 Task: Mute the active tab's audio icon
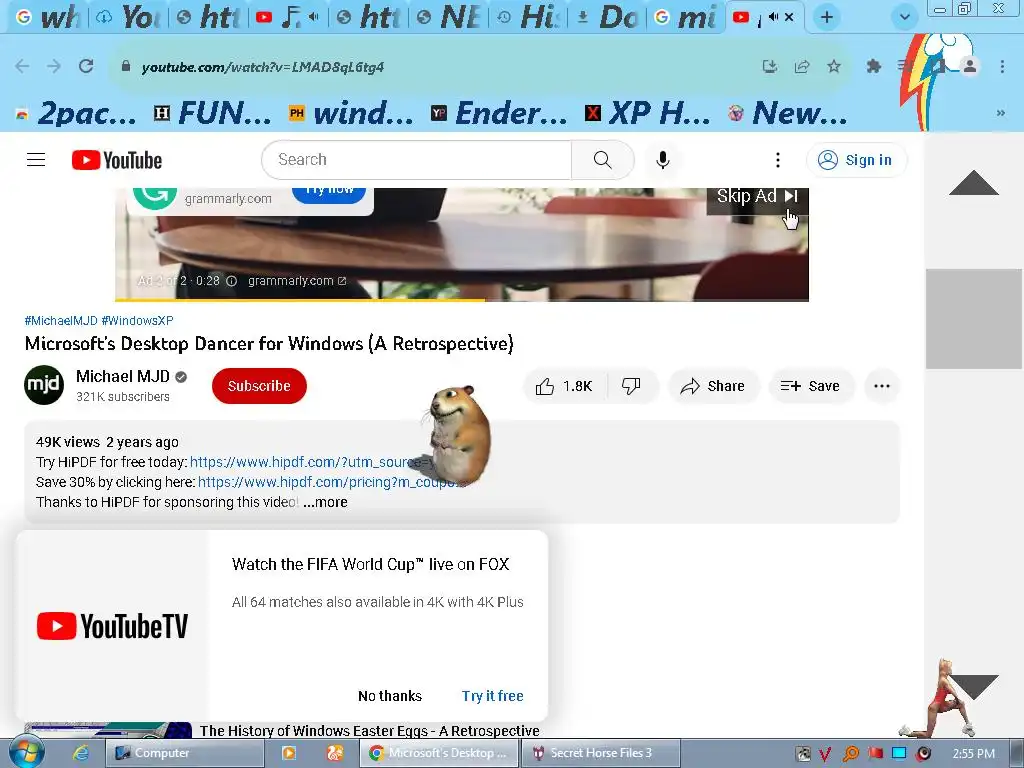click(x=773, y=18)
